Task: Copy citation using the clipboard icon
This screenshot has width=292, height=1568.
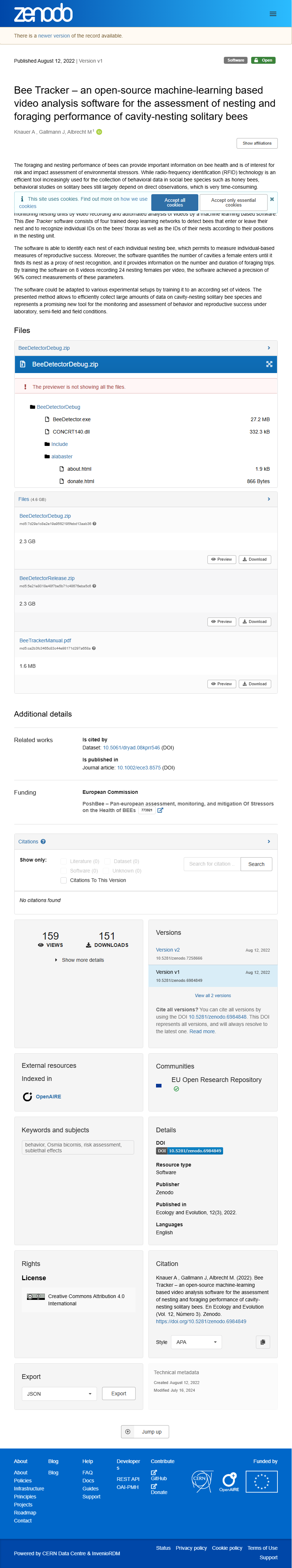Action: tap(263, 1341)
